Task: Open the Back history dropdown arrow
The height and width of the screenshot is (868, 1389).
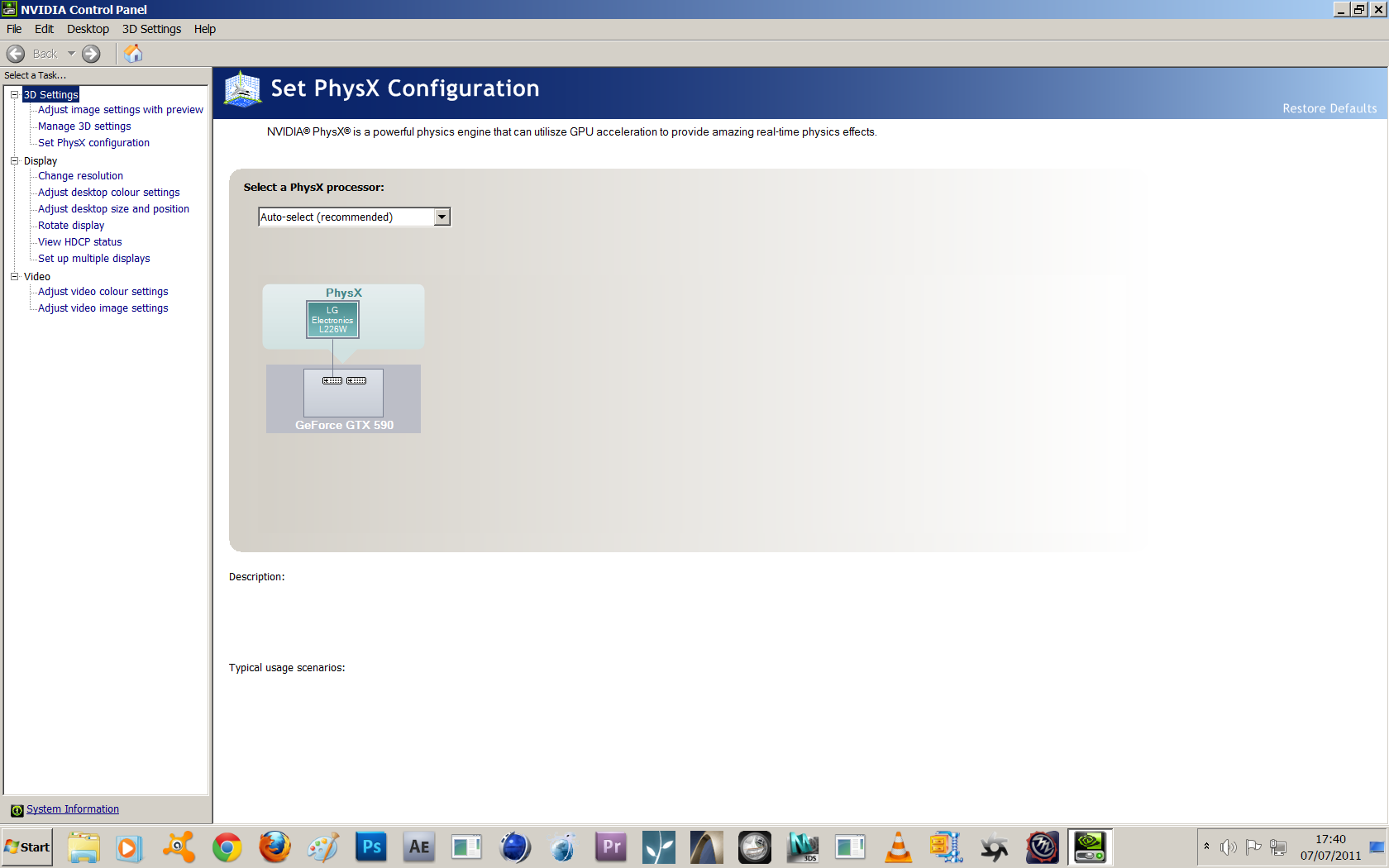Action: pos(71,54)
